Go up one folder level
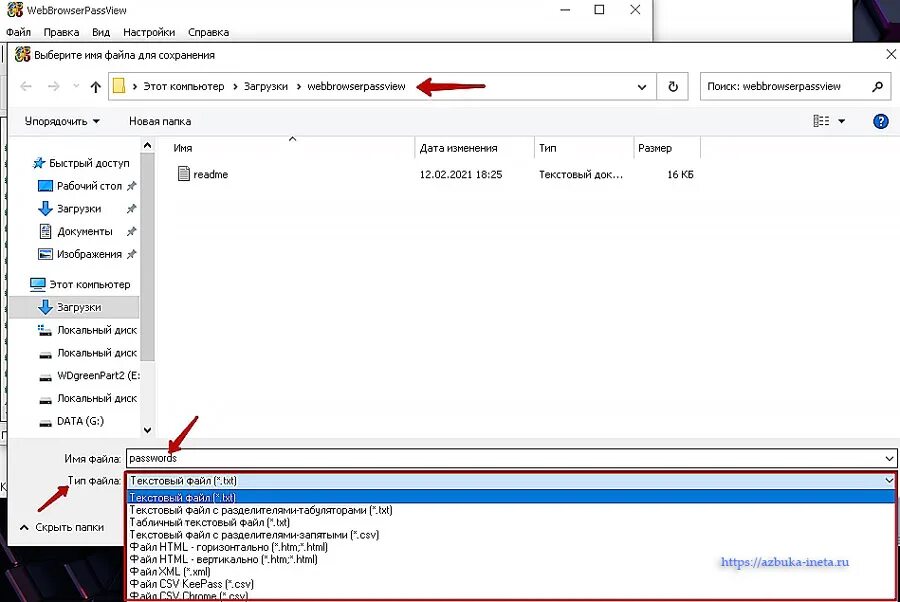The height and width of the screenshot is (602, 900). coord(95,87)
